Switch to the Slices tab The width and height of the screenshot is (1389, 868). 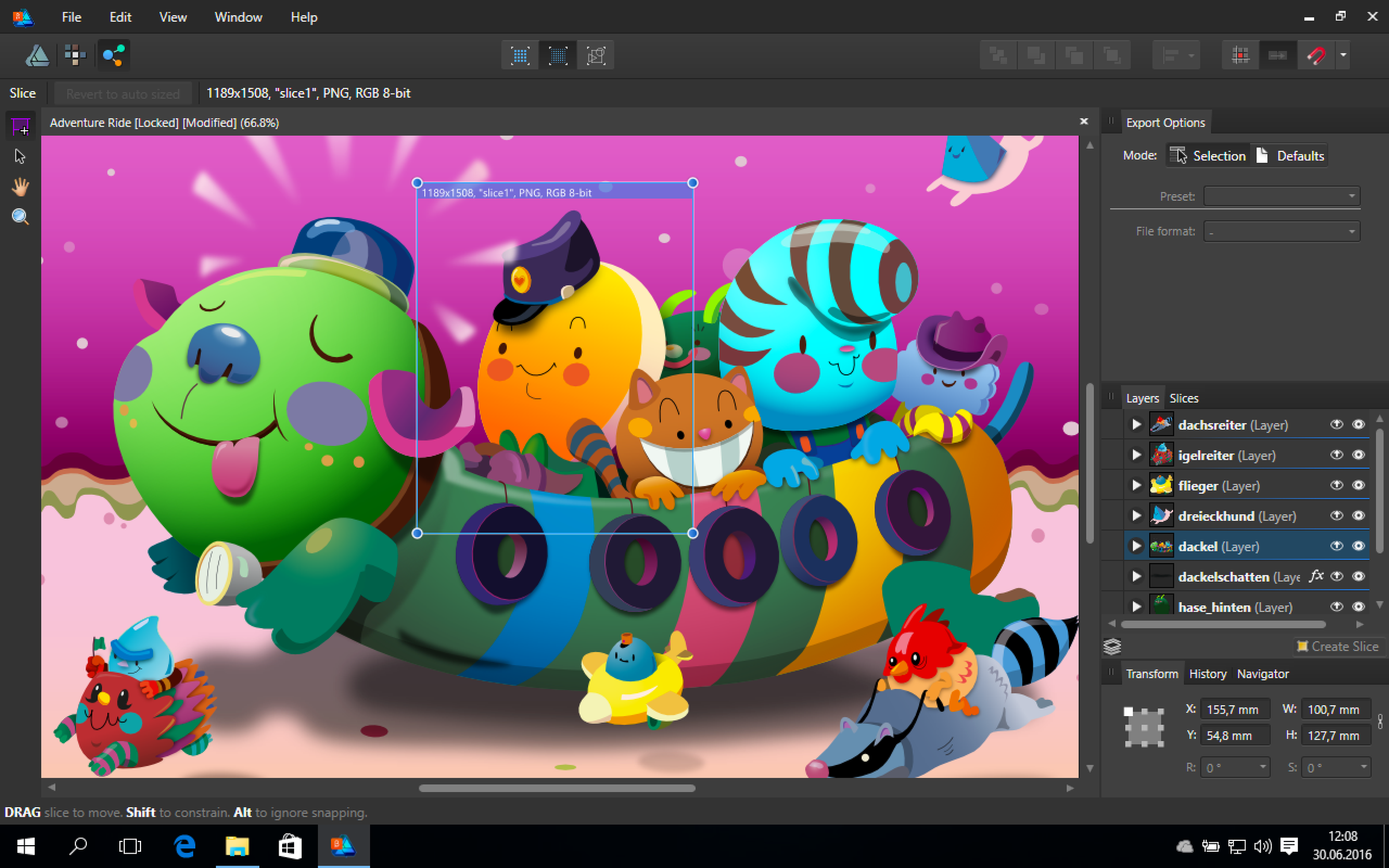coord(1183,398)
